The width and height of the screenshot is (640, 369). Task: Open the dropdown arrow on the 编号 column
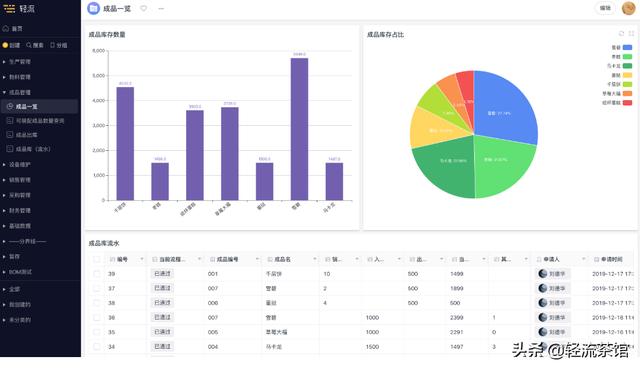click(x=142, y=259)
